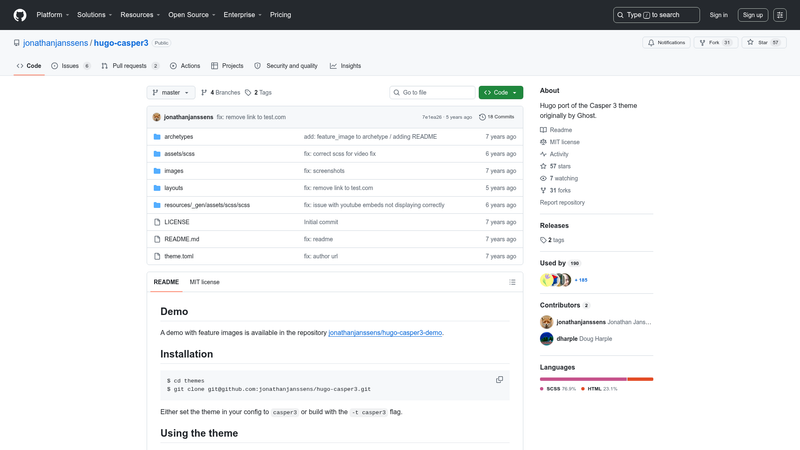Open commit hash 7e1ea26
800x450 pixels.
pyautogui.click(x=432, y=117)
